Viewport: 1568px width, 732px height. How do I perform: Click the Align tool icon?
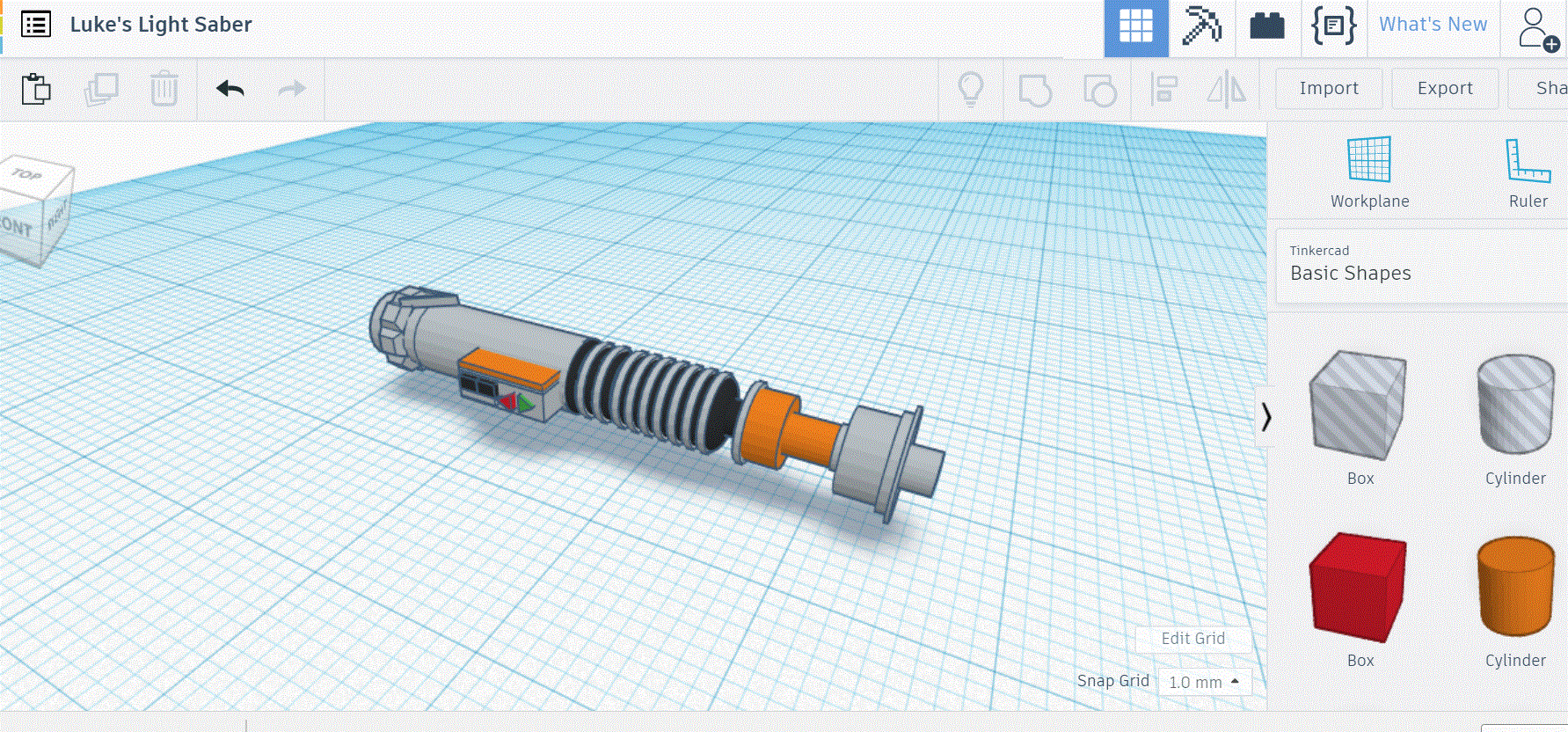pyautogui.click(x=1163, y=89)
